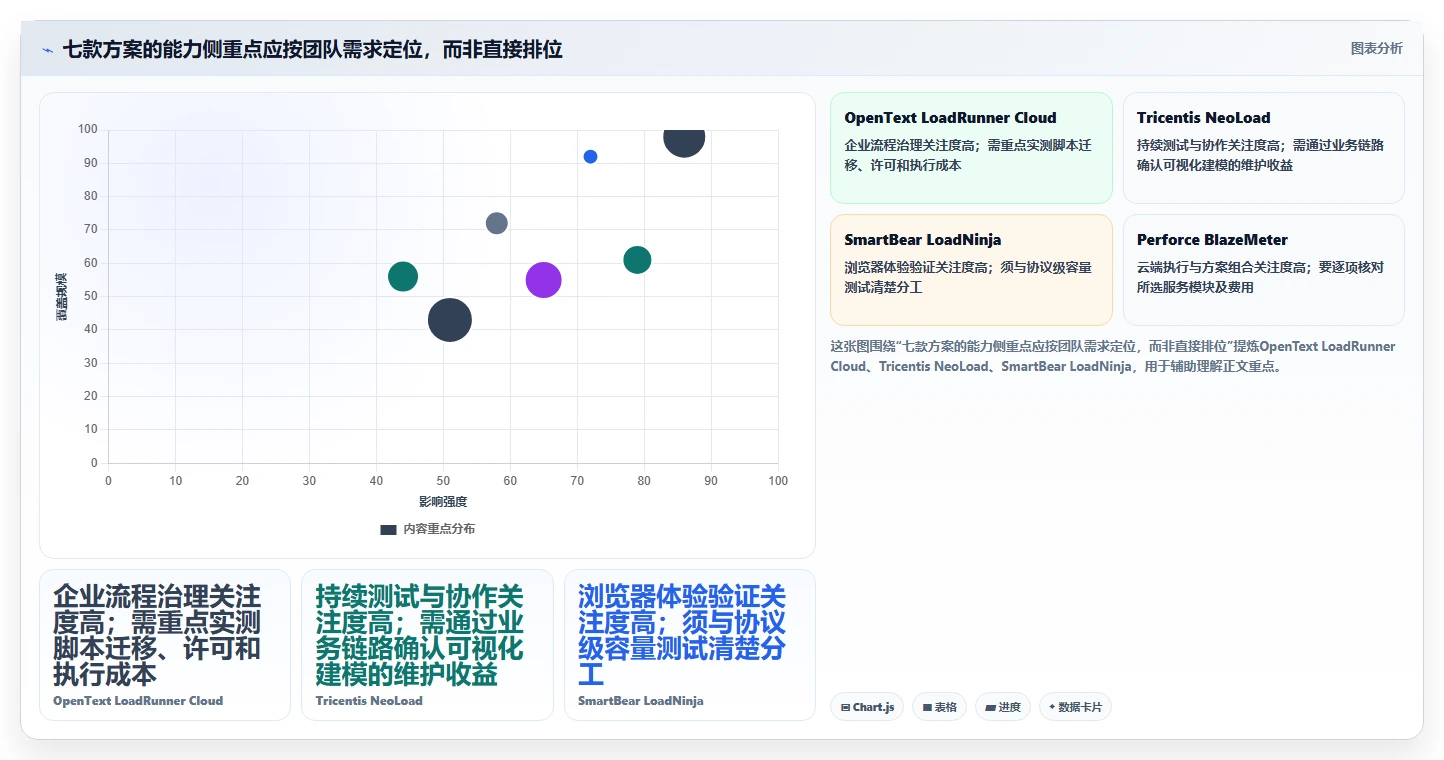Click the purple bubble in the chart
1444x760 pixels.
[543, 280]
